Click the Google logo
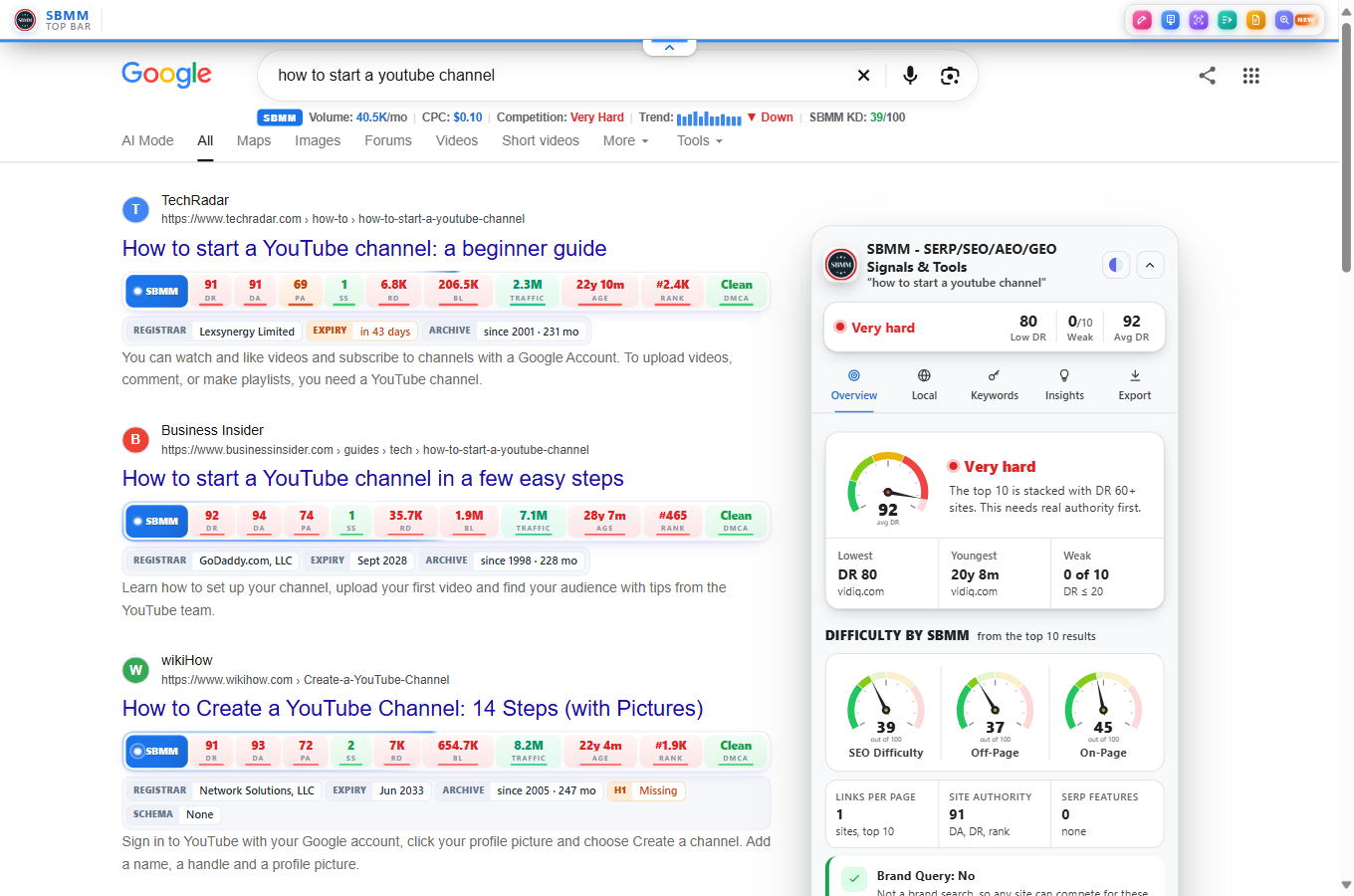This screenshot has height=896, width=1354. coord(166,75)
